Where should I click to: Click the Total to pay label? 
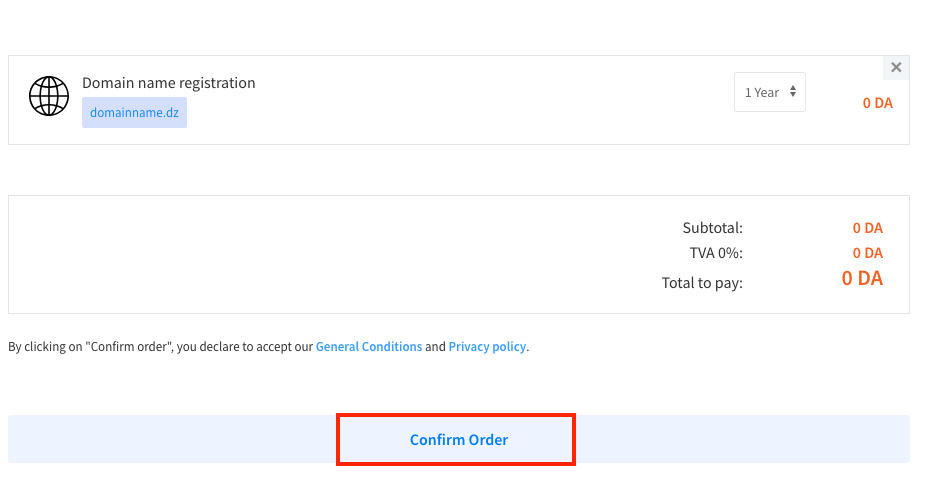pos(702,283)
